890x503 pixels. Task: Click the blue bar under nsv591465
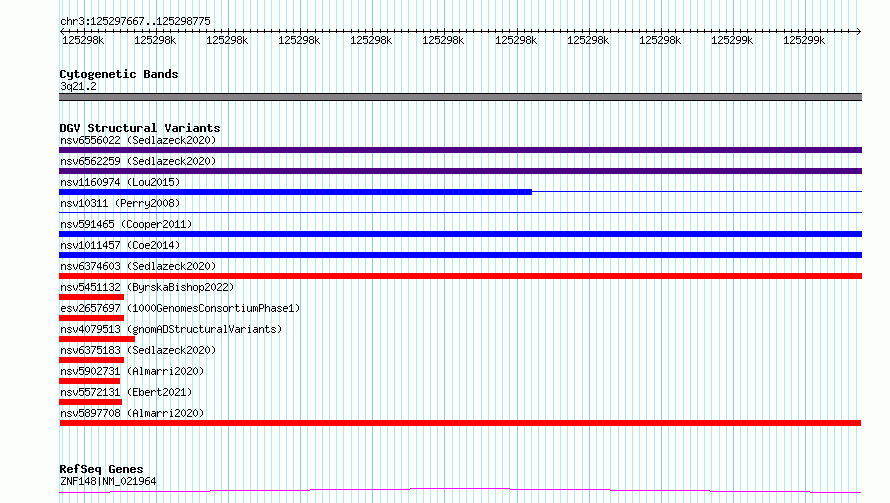(x=460, y=234)
